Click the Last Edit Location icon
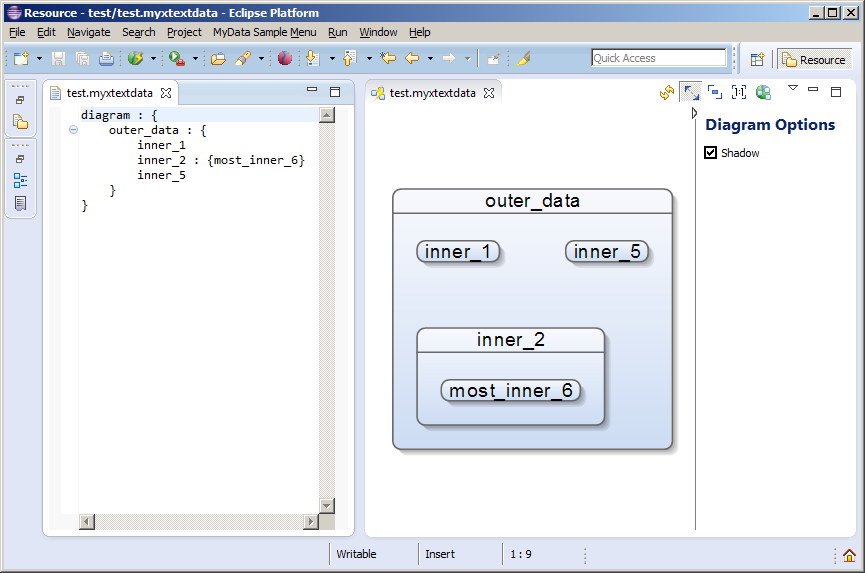Viewport: 865px width, 573px height. (x=388, y=59)
